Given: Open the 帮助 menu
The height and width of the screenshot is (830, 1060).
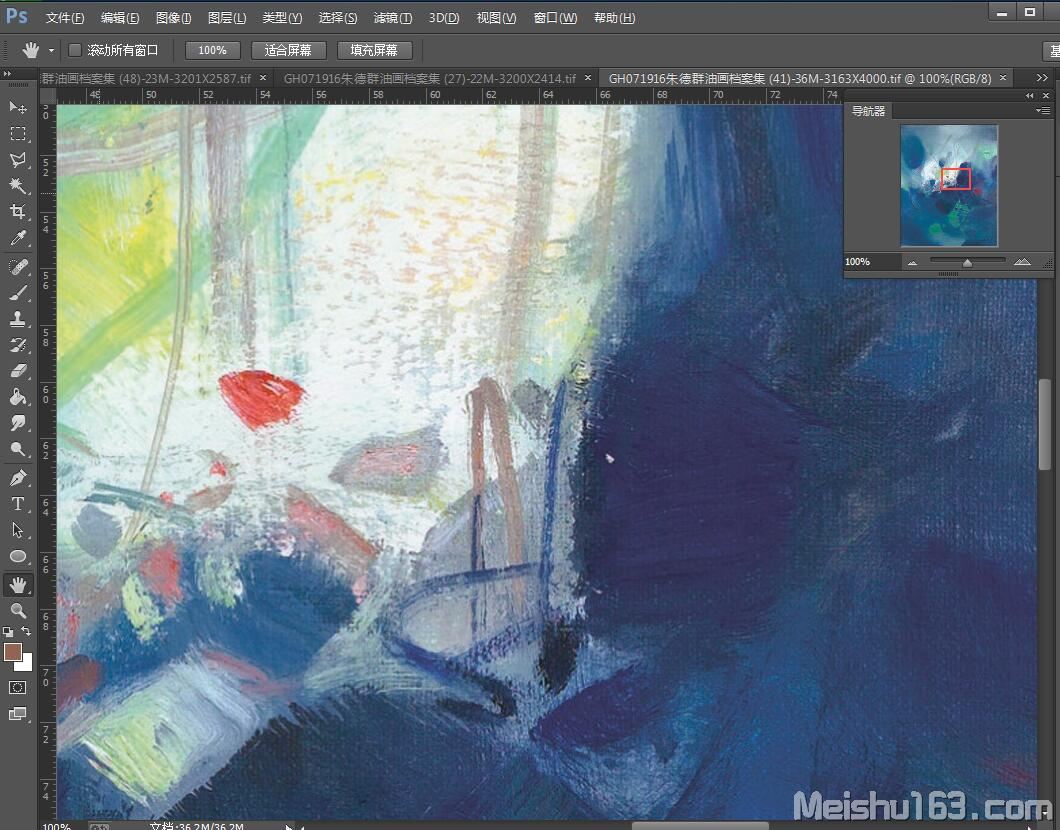Looking at the screenshot, I should pyautogui.click(x=615, y=18).
